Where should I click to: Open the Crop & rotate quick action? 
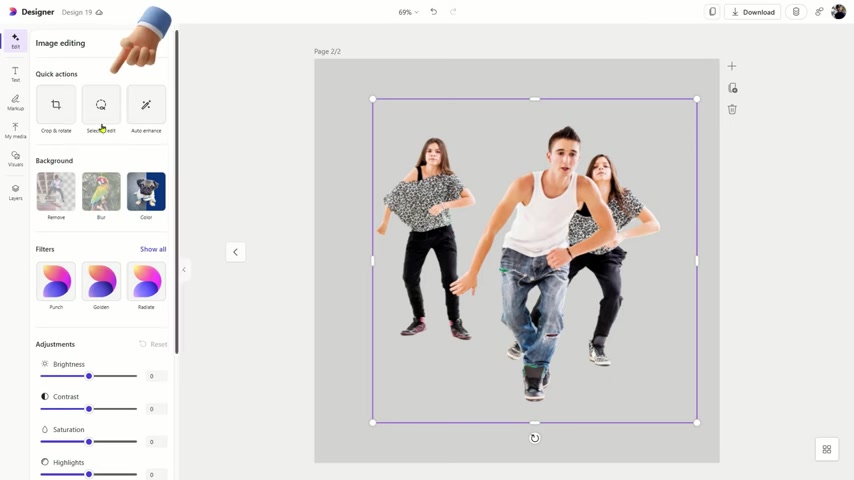pyautogui.click(x=56, y=105)
